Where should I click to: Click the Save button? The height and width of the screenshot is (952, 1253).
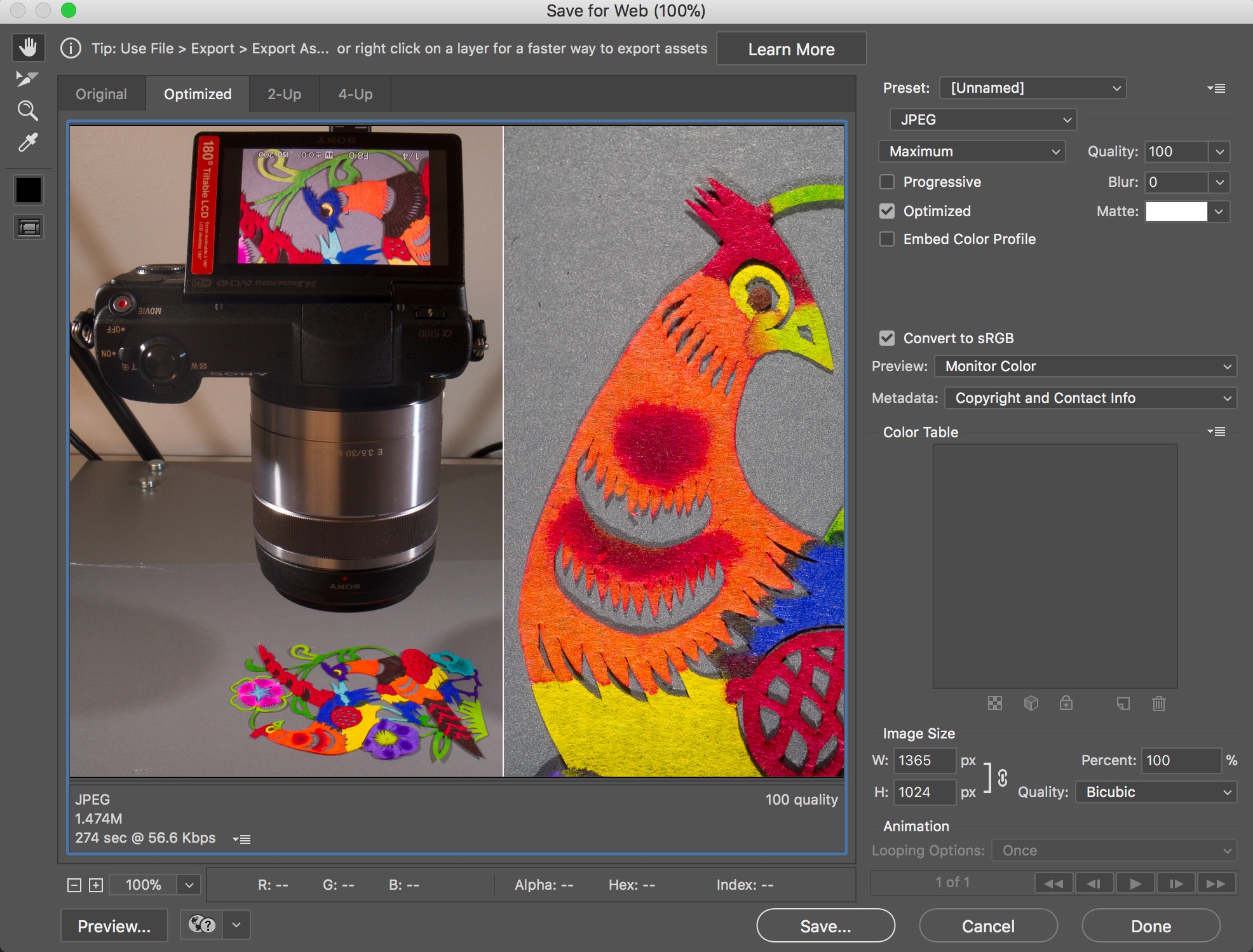coord(825,925)
